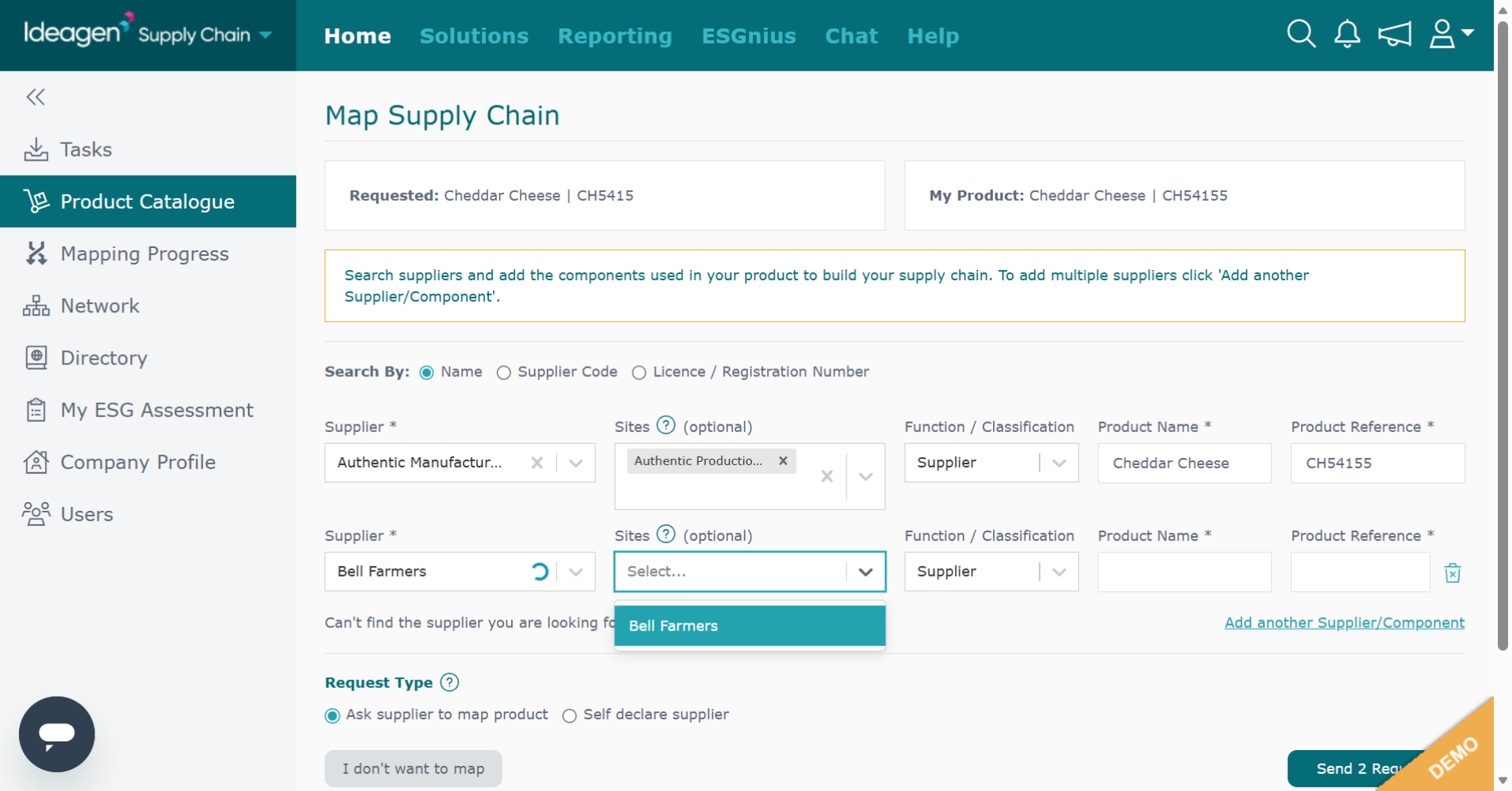The height and width of the screenshot is (791, 1512).
Task: Select Licence / Registration Number radio
Action: 639,372
